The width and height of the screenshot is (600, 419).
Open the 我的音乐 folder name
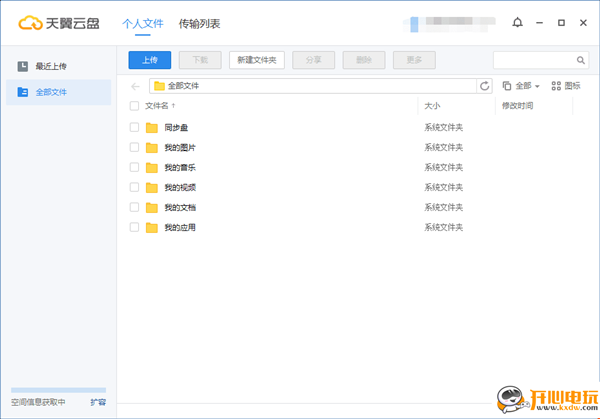tap(180, 167)
